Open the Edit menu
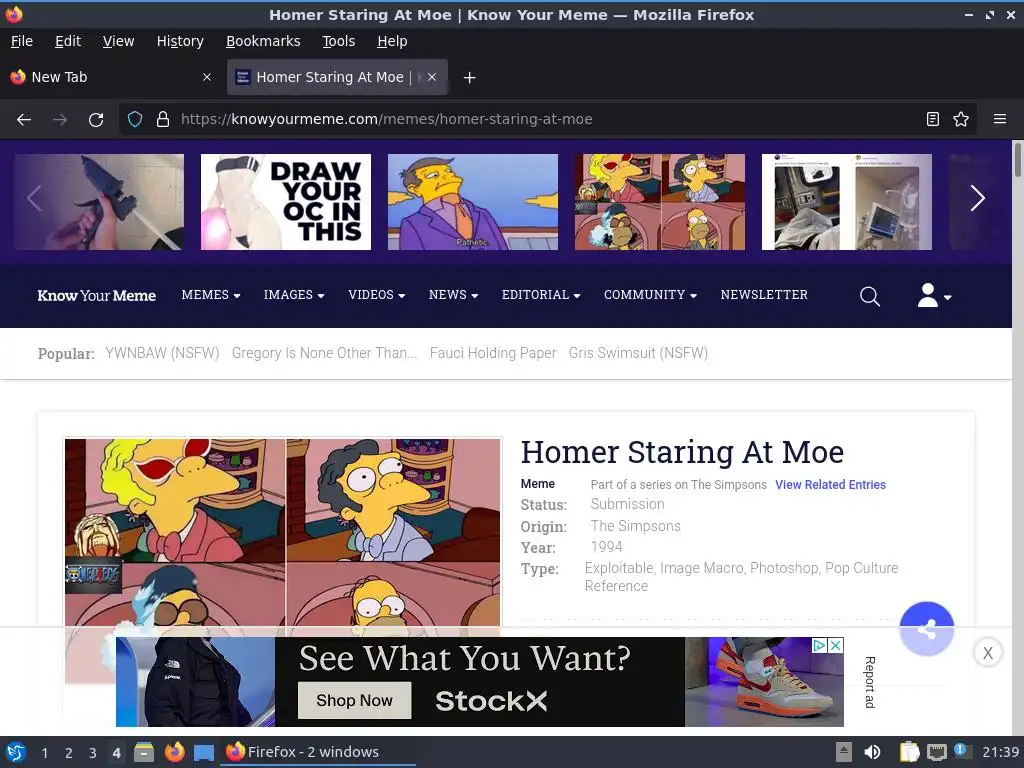This screenshot has width=1024, height=768. 68,41
